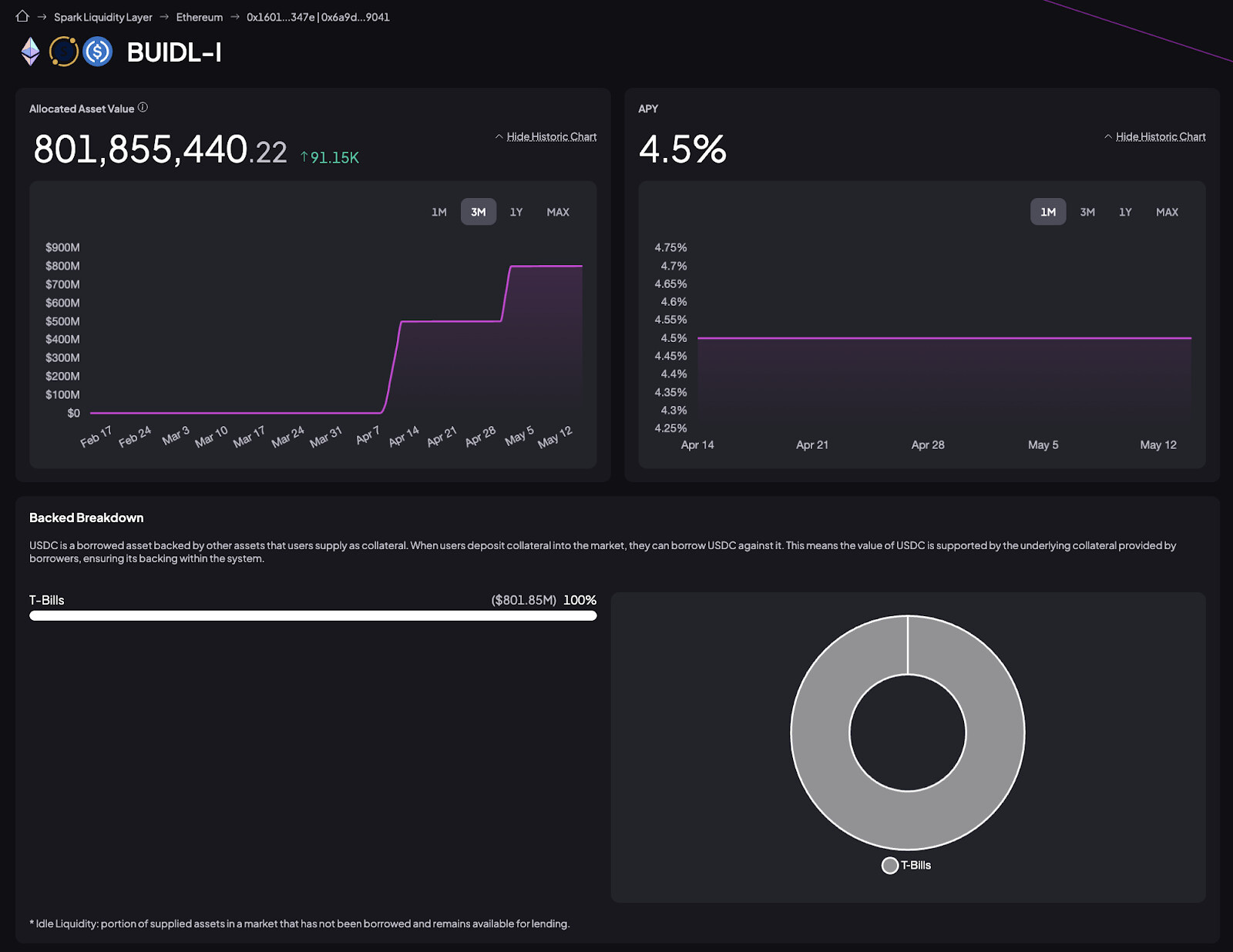
Task: Click the $900M axis label
Action: [x=62, y=247]
